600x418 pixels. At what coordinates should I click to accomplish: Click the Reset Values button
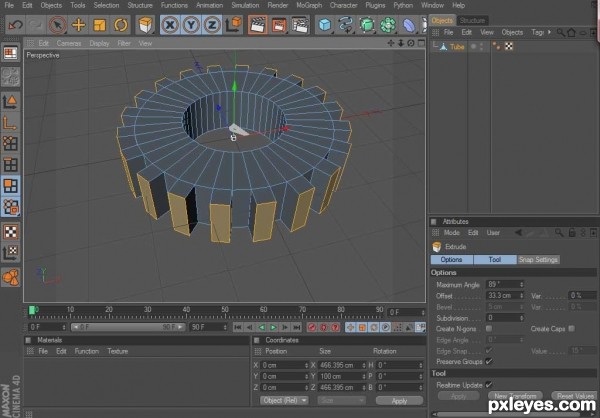tap(575, 396)
